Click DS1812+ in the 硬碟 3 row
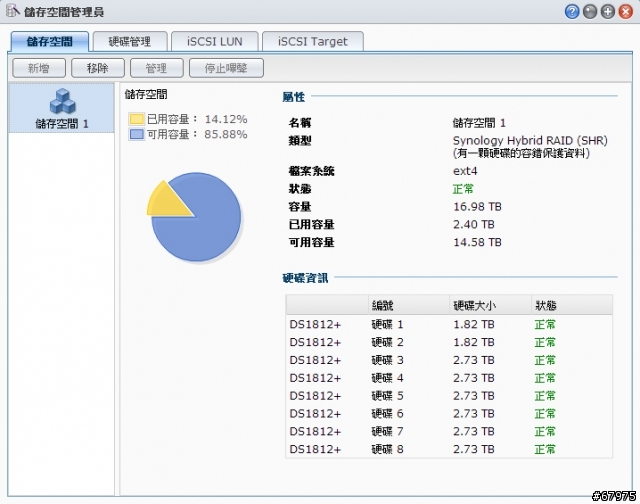This screenshot has width=640, height=504. coord(315,360)
